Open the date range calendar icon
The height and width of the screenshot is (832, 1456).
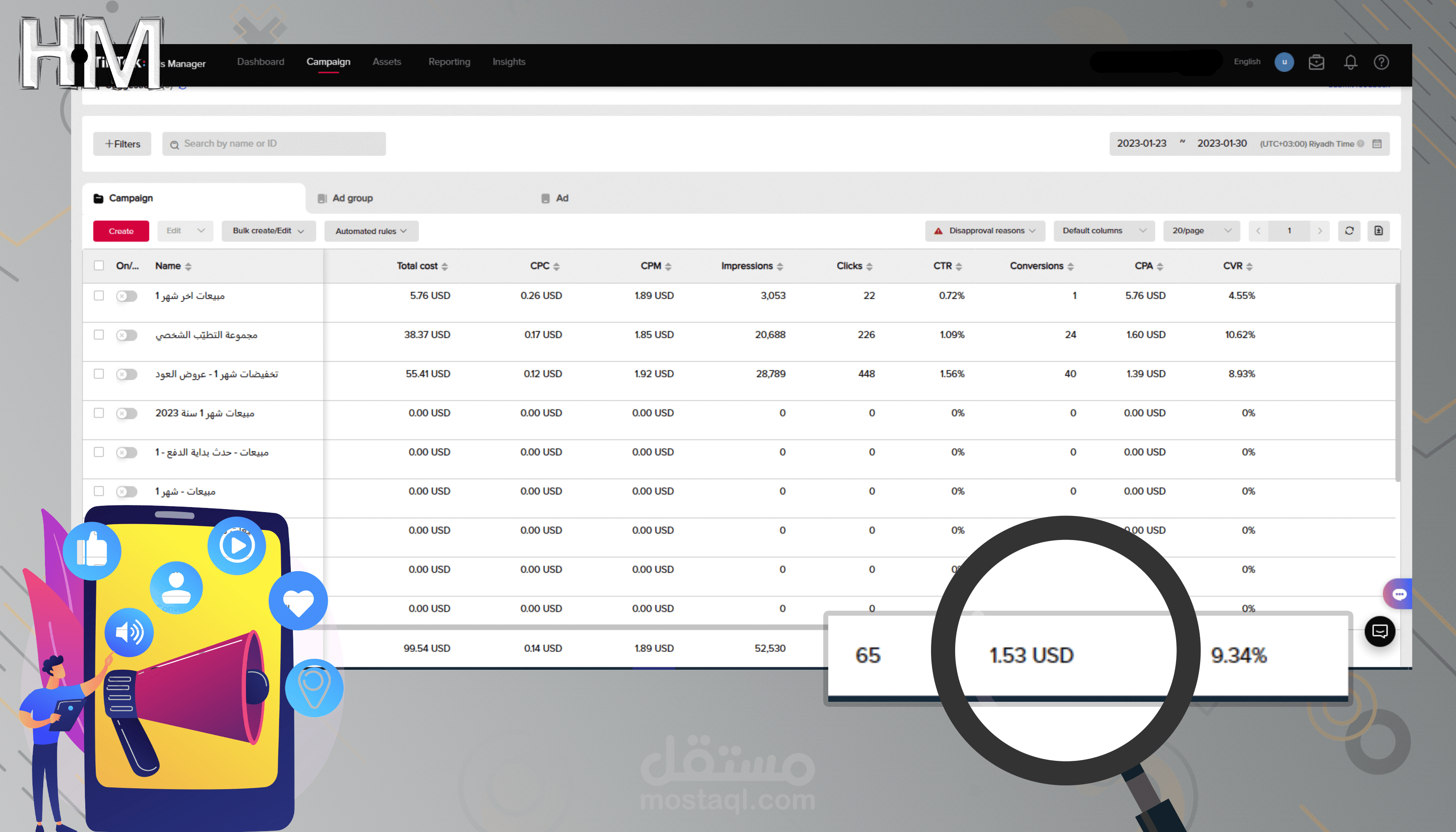(x=1377, y=144)
